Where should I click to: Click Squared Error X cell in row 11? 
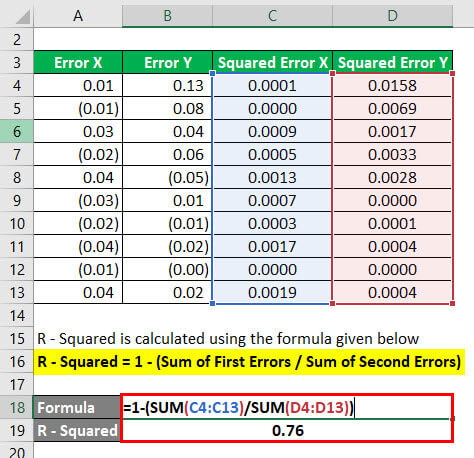point(272,246)
